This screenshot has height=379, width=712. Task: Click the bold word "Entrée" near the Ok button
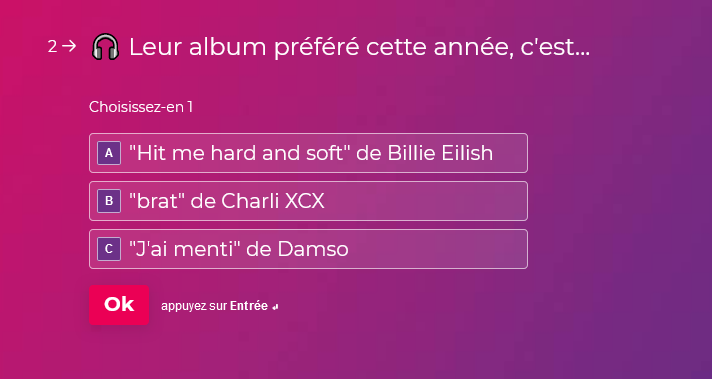coord(249,306)
